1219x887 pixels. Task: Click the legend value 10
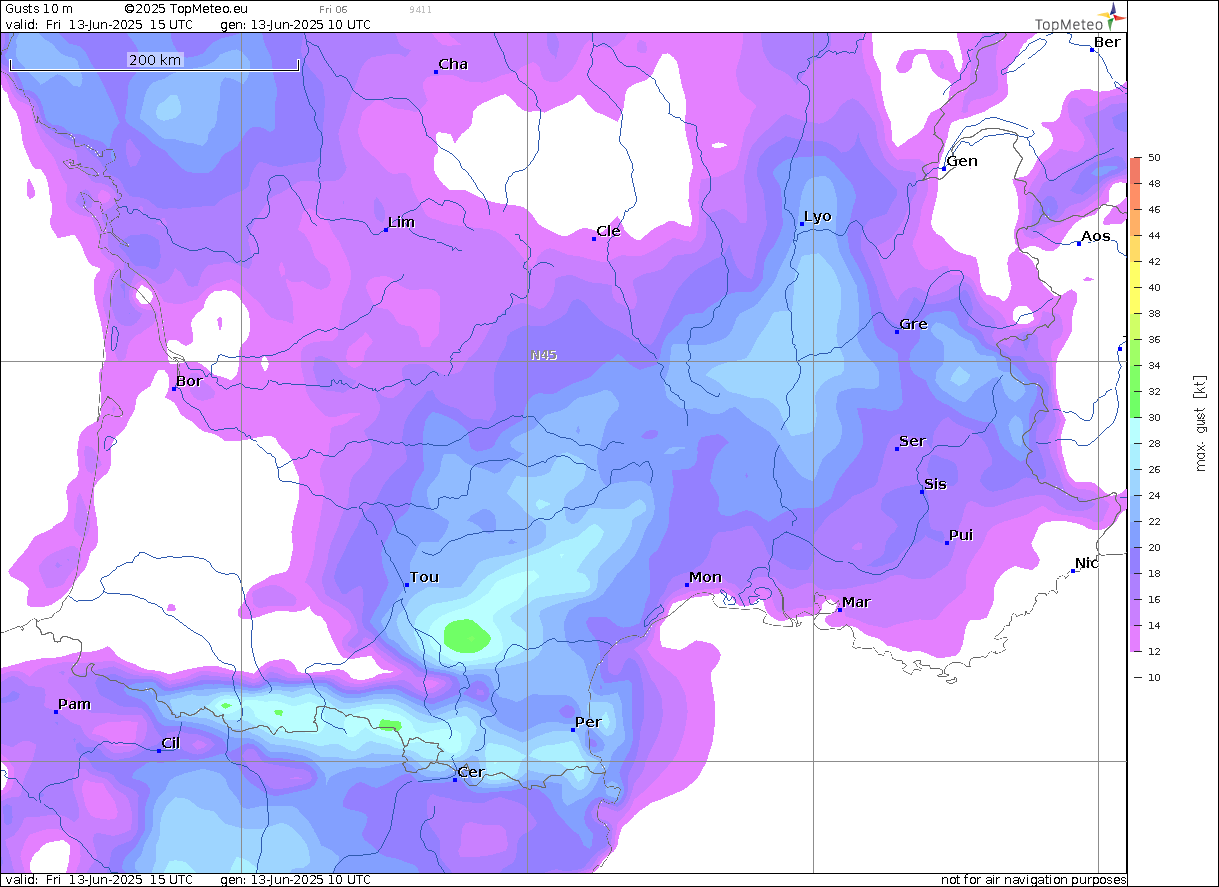(x=1154, y=678)
